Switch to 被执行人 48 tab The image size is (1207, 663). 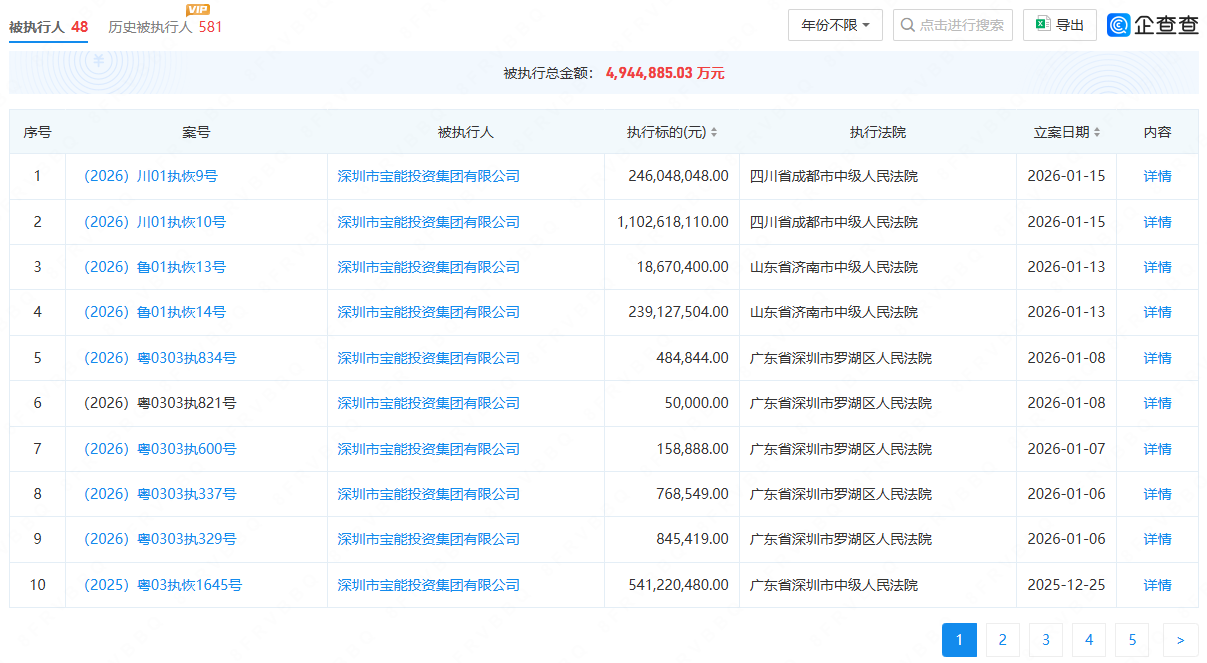48,27
